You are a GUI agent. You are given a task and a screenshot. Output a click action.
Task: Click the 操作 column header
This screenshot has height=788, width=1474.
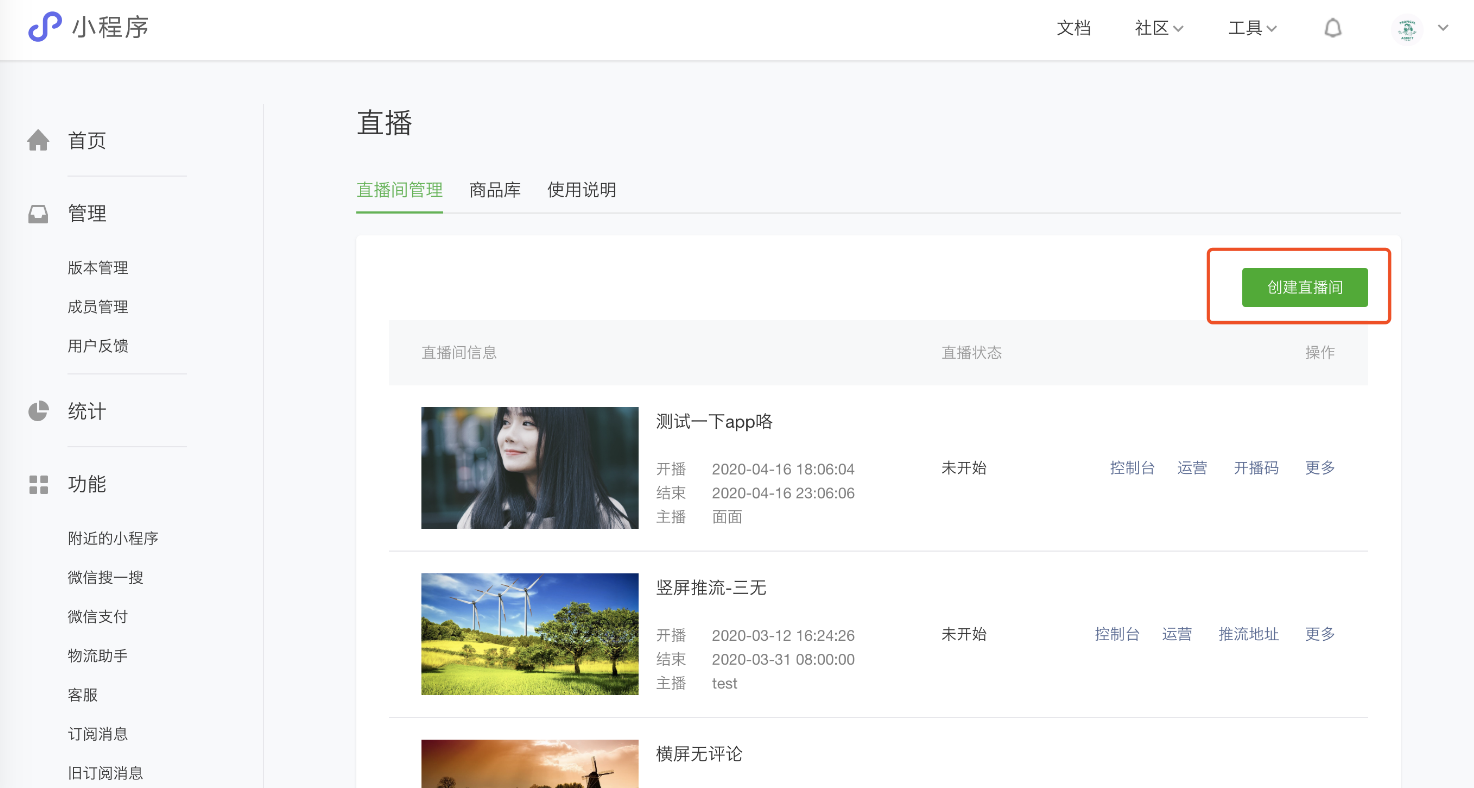coord(1320,352)
